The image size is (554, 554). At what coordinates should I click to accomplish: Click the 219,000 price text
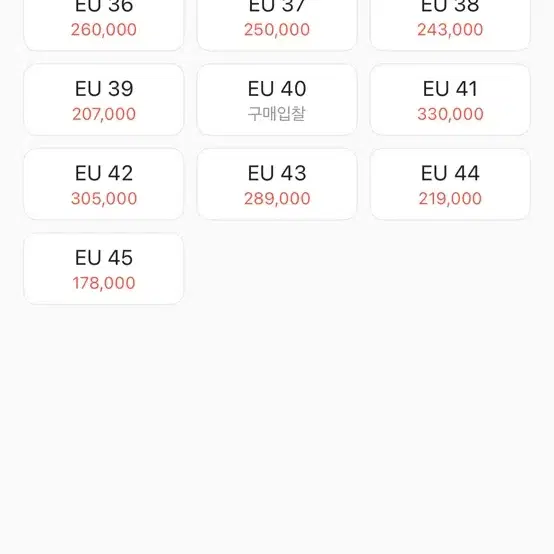tap(450, 199)
